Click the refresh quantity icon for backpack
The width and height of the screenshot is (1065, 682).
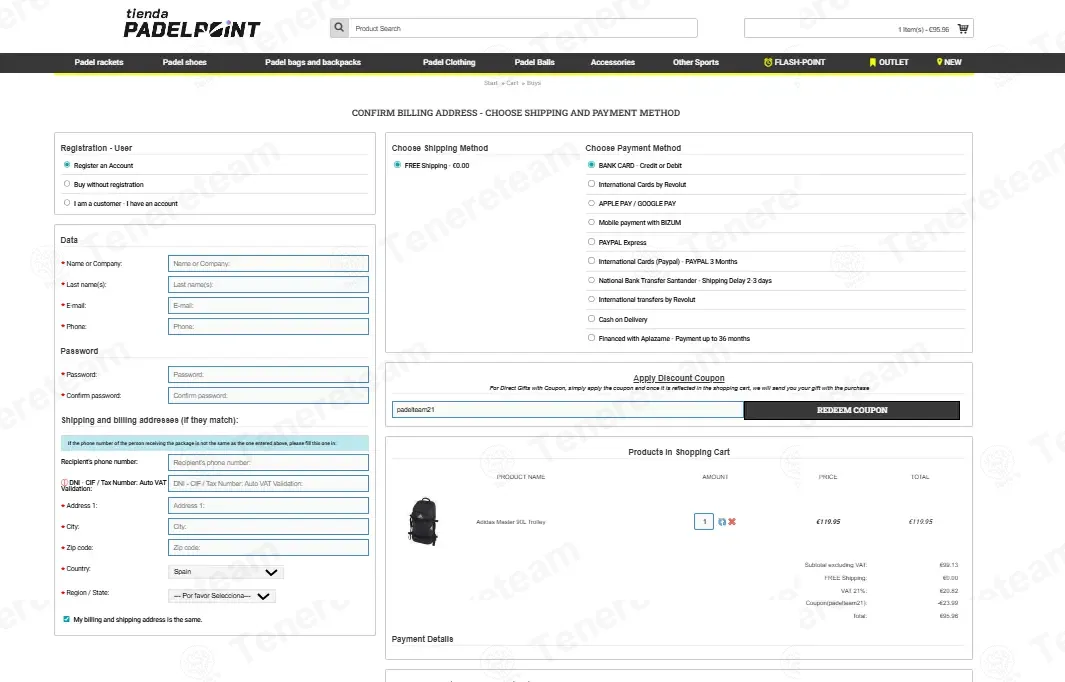click(722, 522)
